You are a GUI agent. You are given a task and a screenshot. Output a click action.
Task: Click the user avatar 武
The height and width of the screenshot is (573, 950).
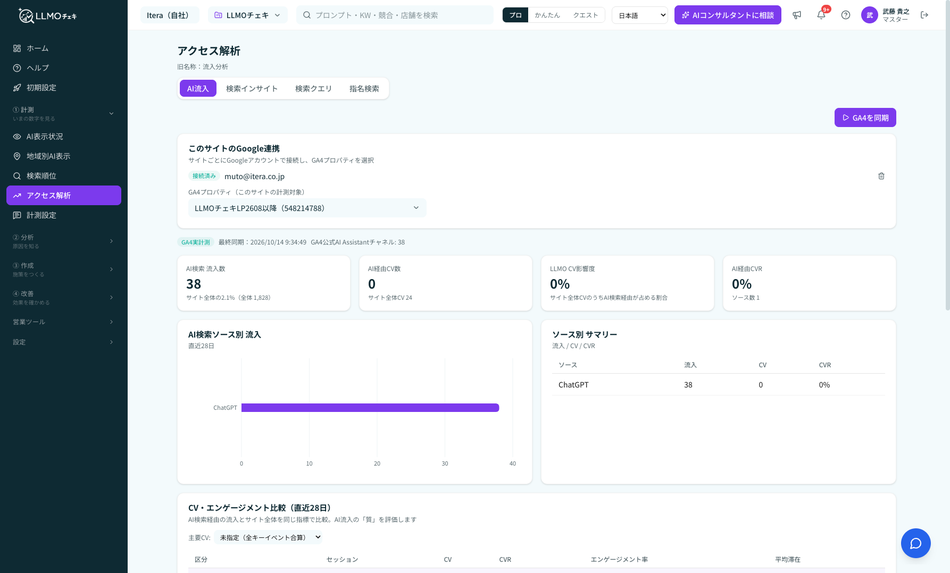(869, 15)
